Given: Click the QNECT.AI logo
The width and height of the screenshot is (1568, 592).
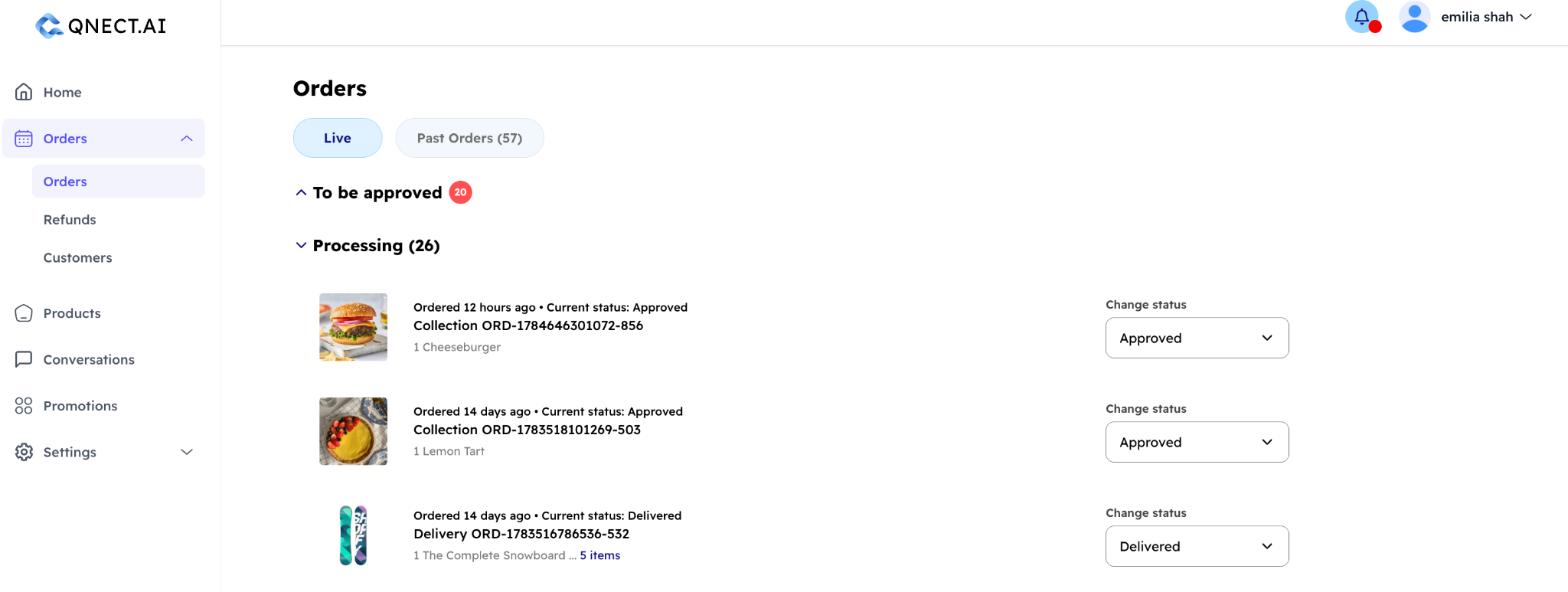Looking at the screenshot, I should tap(101, 26).
